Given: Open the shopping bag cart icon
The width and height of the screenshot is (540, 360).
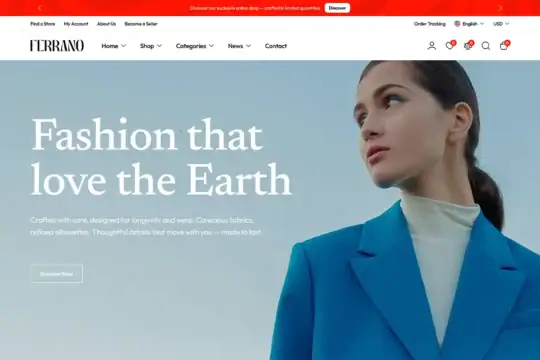Looking at the screenshot, I should [x=504, y=45].
